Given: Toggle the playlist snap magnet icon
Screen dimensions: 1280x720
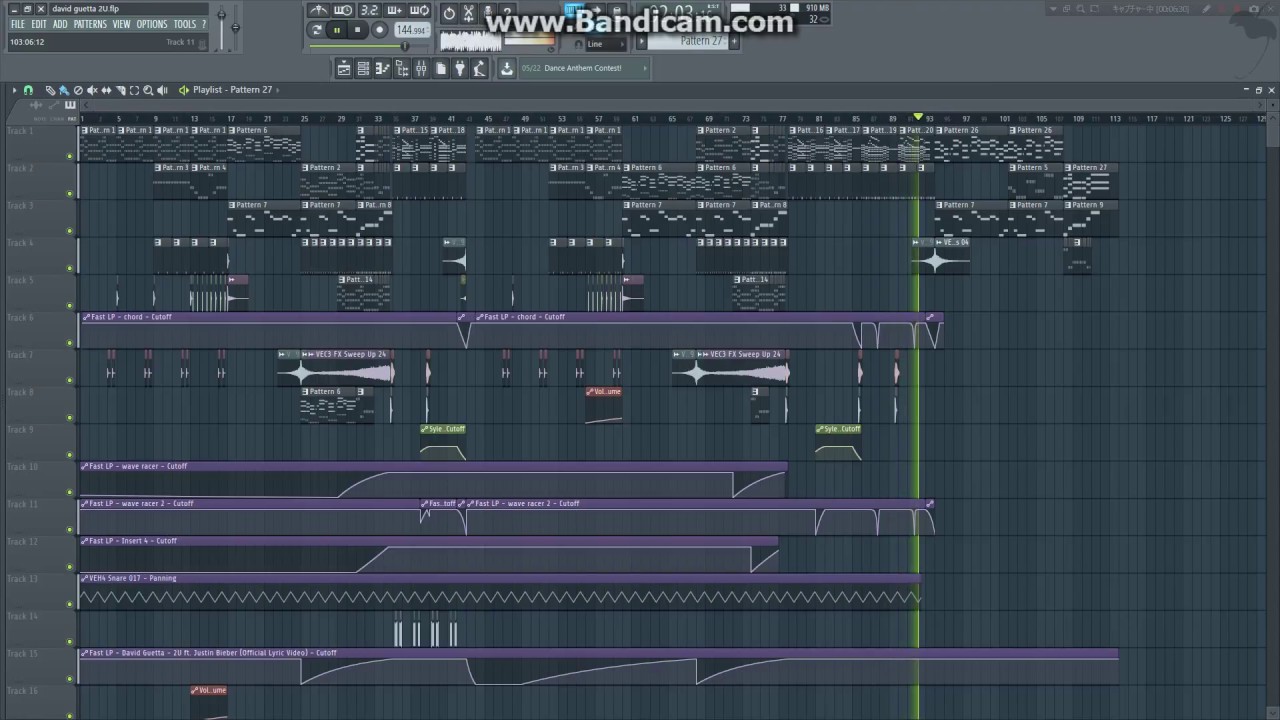Looking at the screenshot, I should click(x=28, y=90).
